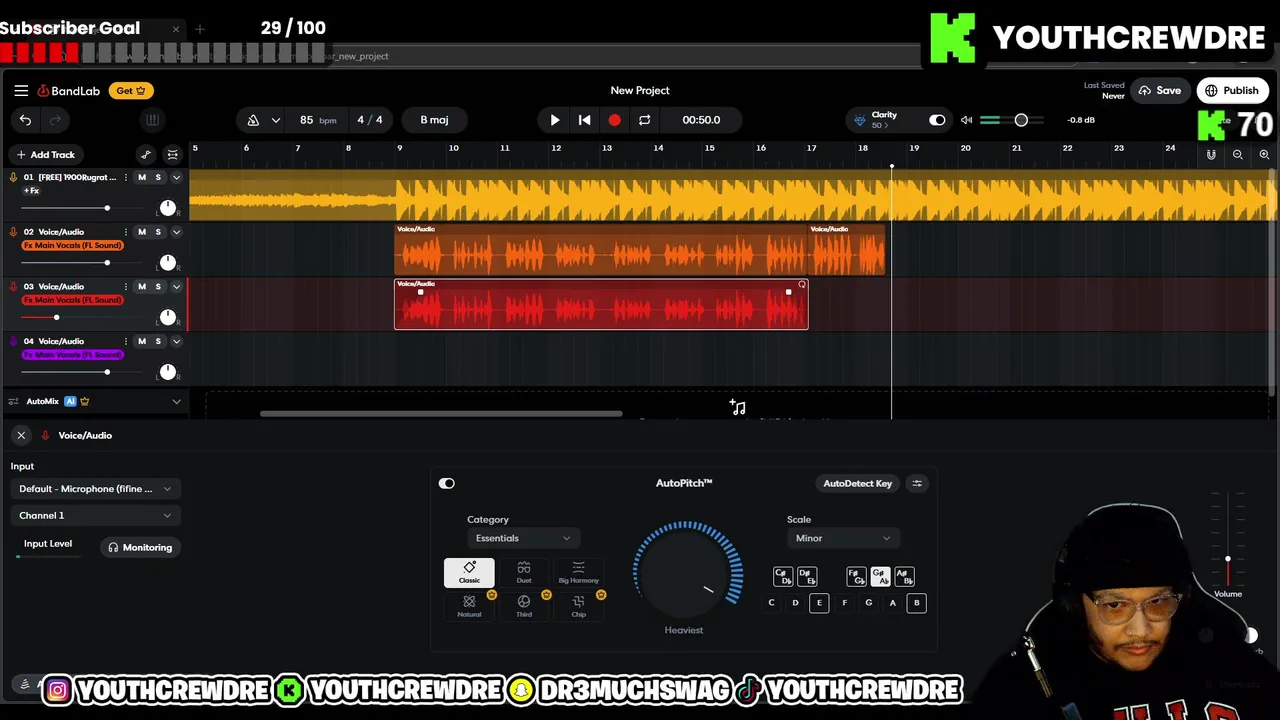Toggle the metronome icon
Viewport: 1280px width, 720px height.
(253, 120)
